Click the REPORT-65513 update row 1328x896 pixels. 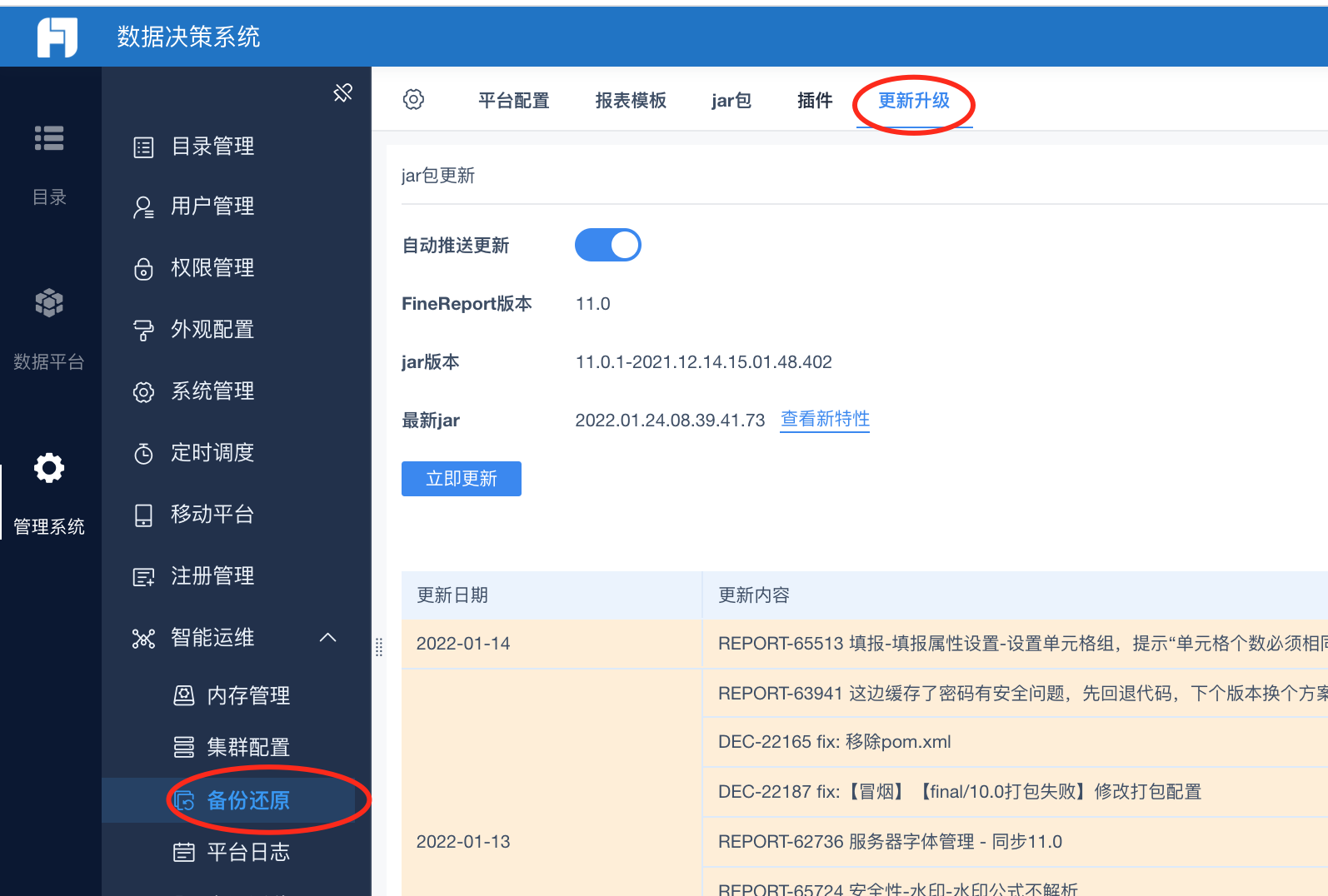tap(1015, 644)
